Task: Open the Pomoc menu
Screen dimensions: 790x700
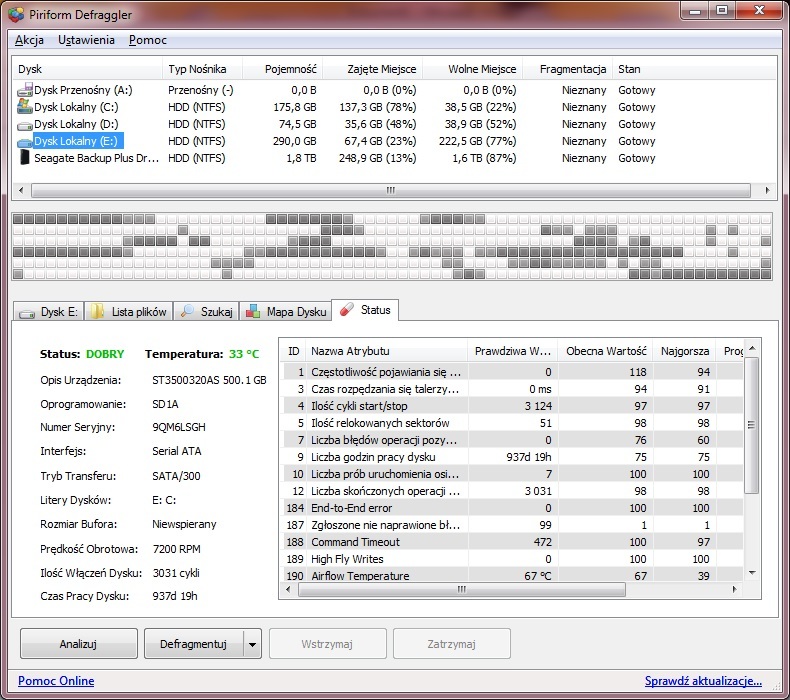Action: coord(148,40)
